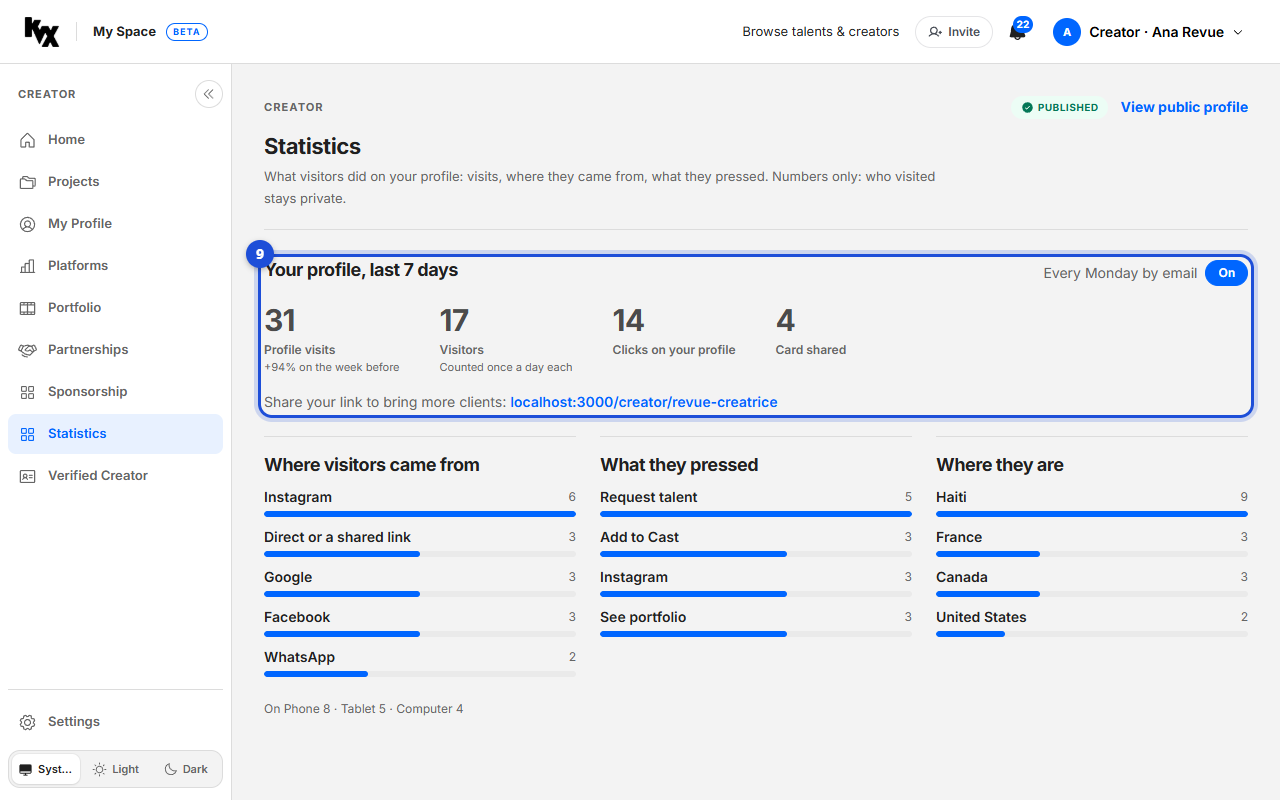This screenshot has width=1280, height=800.
Task: Toggle the Every Monday by email switch
Action: [x=1226, y=273]
